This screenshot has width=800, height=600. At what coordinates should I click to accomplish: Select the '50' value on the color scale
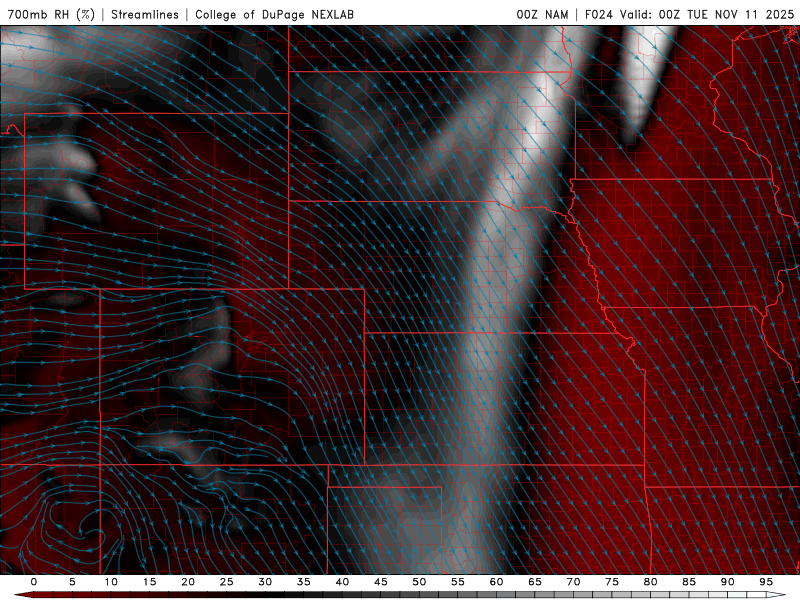pyautogui.click(x=419, y=582)
